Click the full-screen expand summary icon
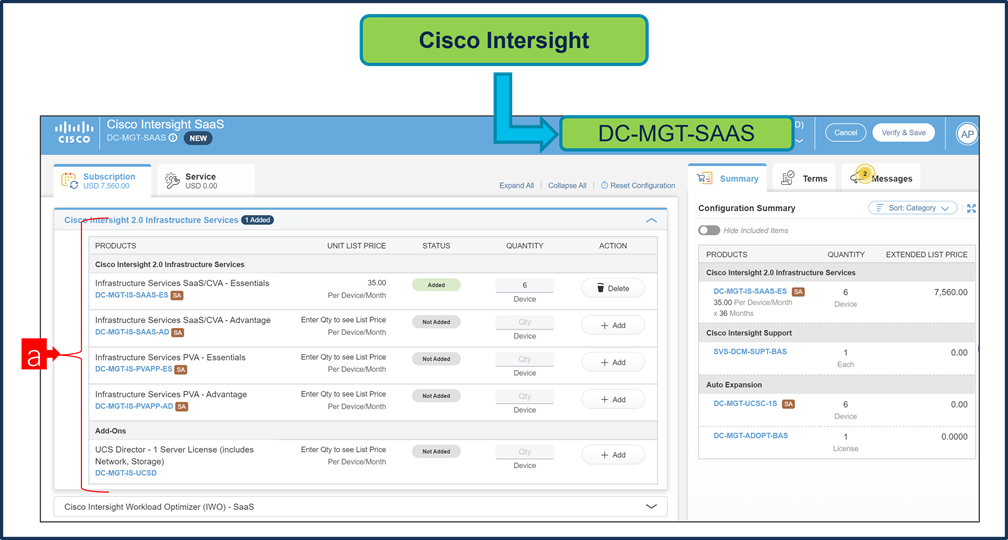 click(x=971, y=208)
